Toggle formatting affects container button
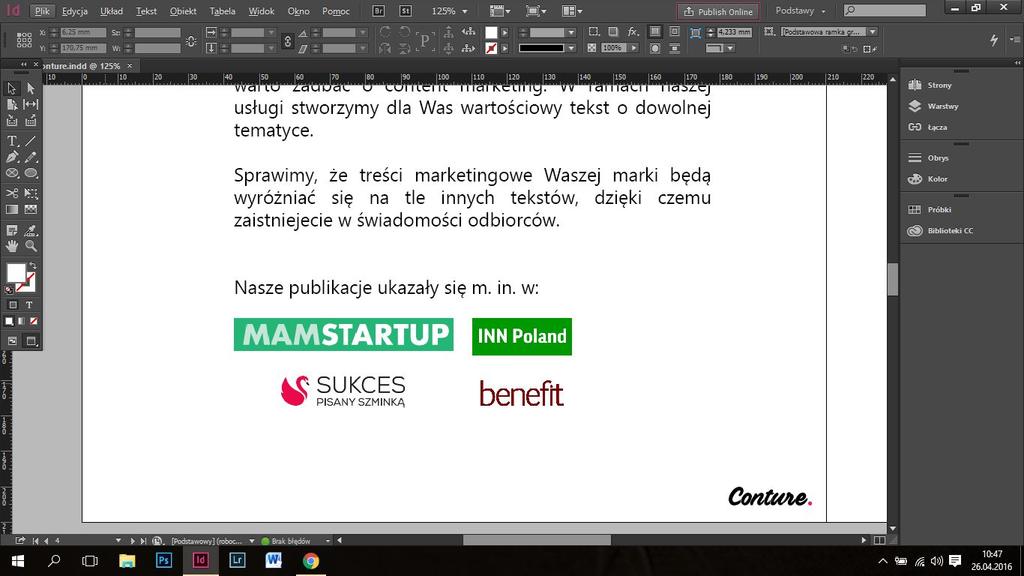Image resolution: width=1024 pixels, height=576 pixels. point(12,305)
